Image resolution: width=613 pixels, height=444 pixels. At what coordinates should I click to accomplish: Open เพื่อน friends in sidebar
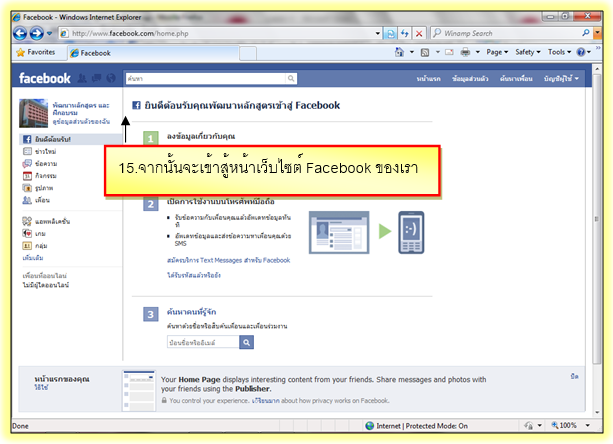tap(36, 200)
